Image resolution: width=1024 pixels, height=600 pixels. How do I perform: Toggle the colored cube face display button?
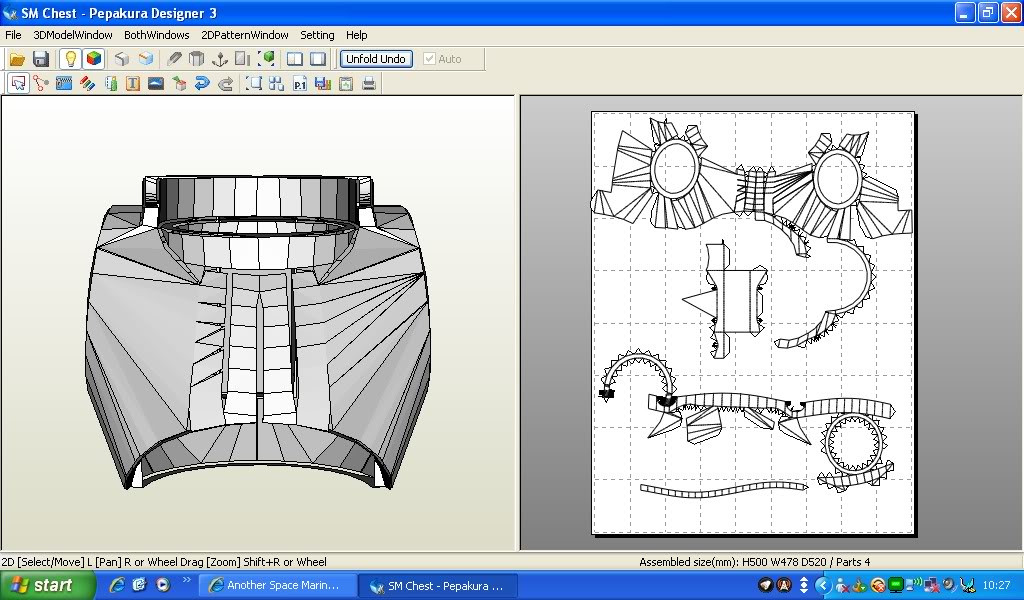[93, 59]
